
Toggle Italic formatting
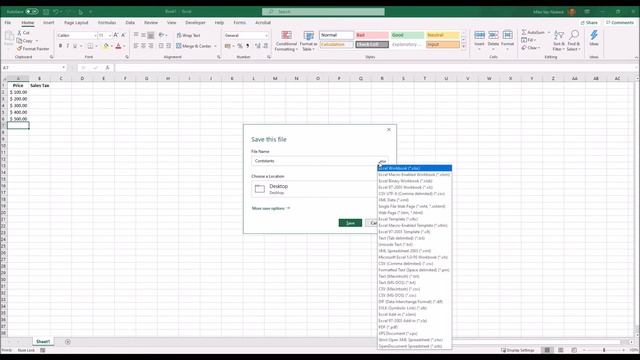[x=68, y=46]
